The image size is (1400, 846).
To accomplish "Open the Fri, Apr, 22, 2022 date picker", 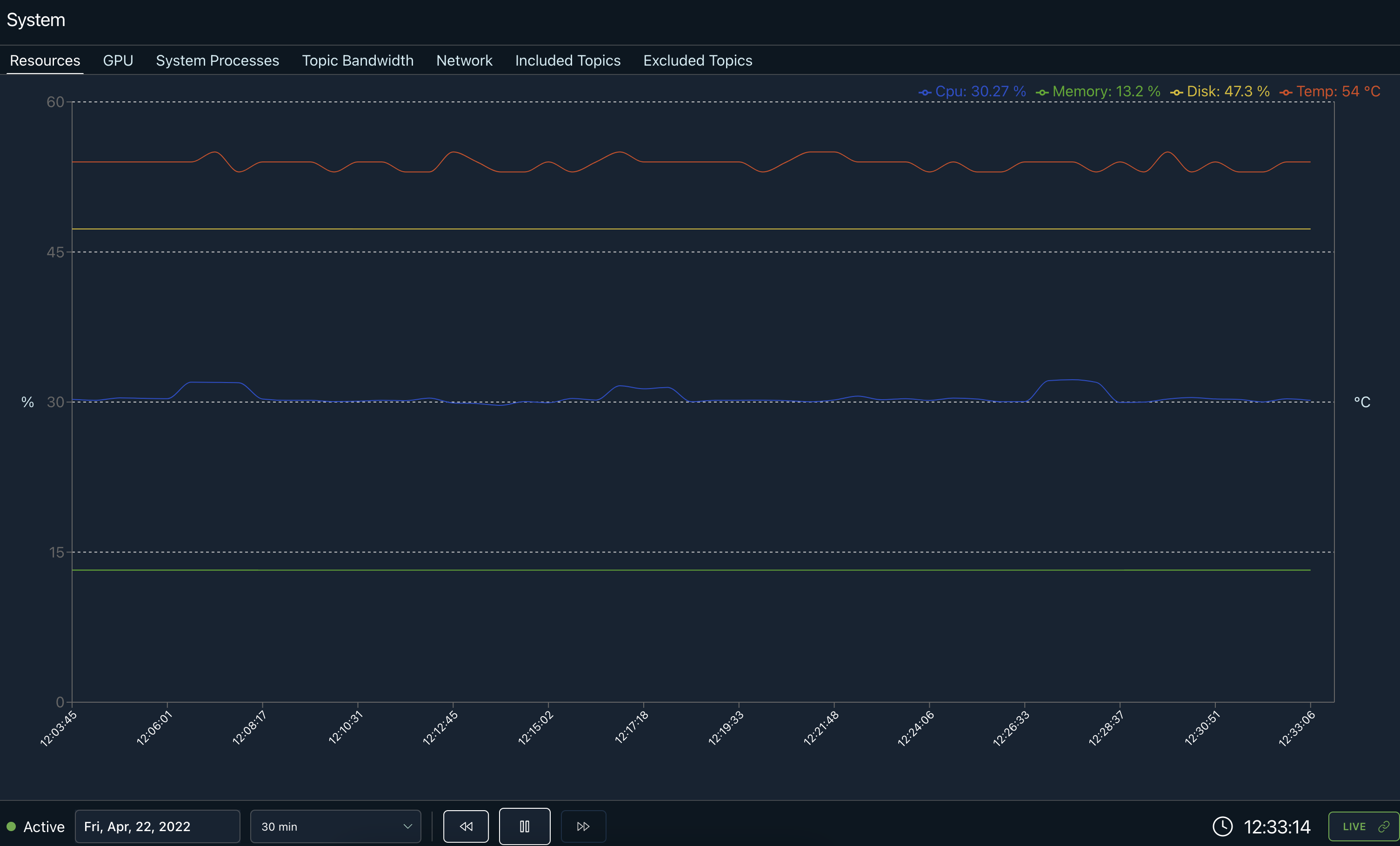I will (x=157, y=826).
